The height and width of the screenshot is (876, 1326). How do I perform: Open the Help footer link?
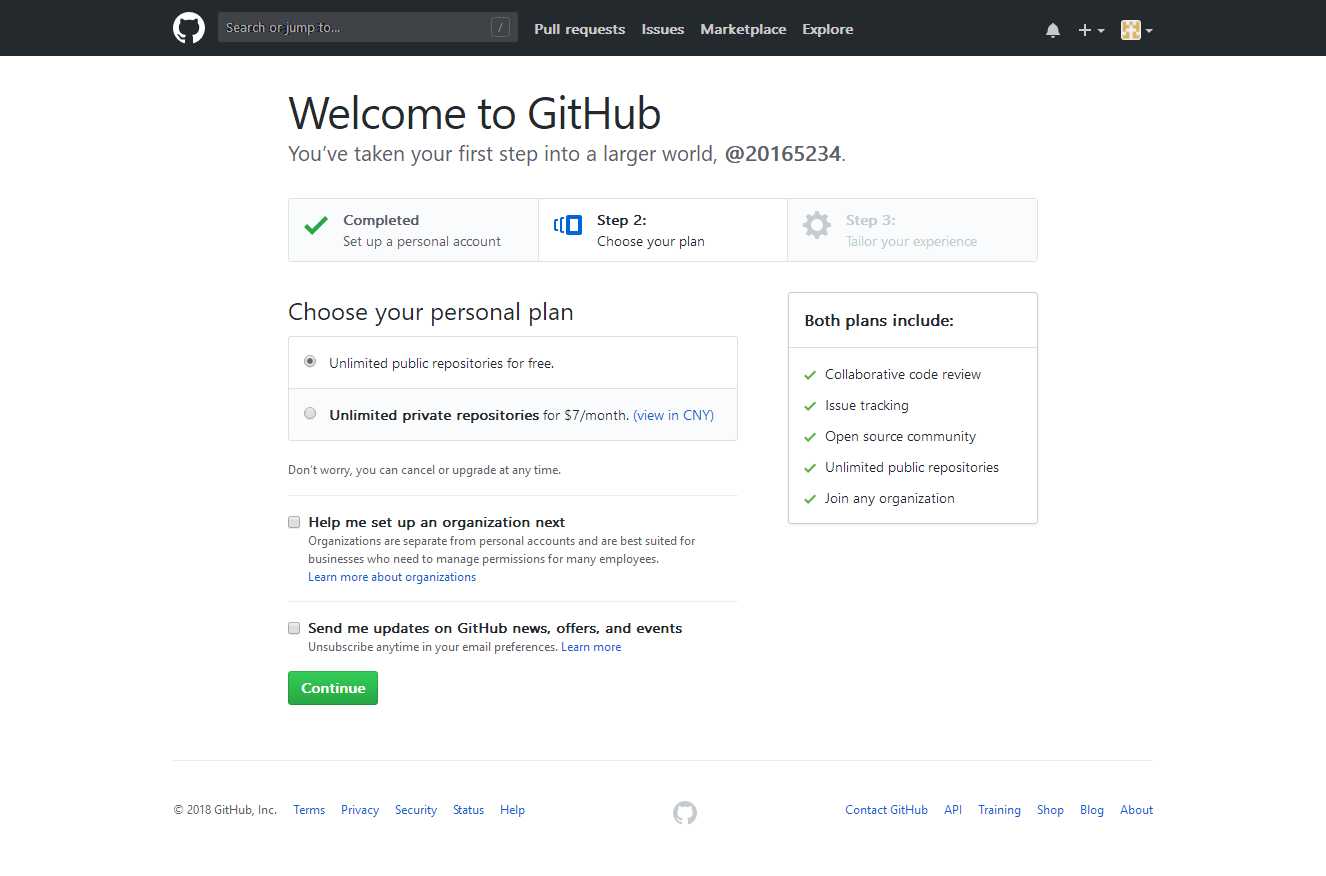512,810
